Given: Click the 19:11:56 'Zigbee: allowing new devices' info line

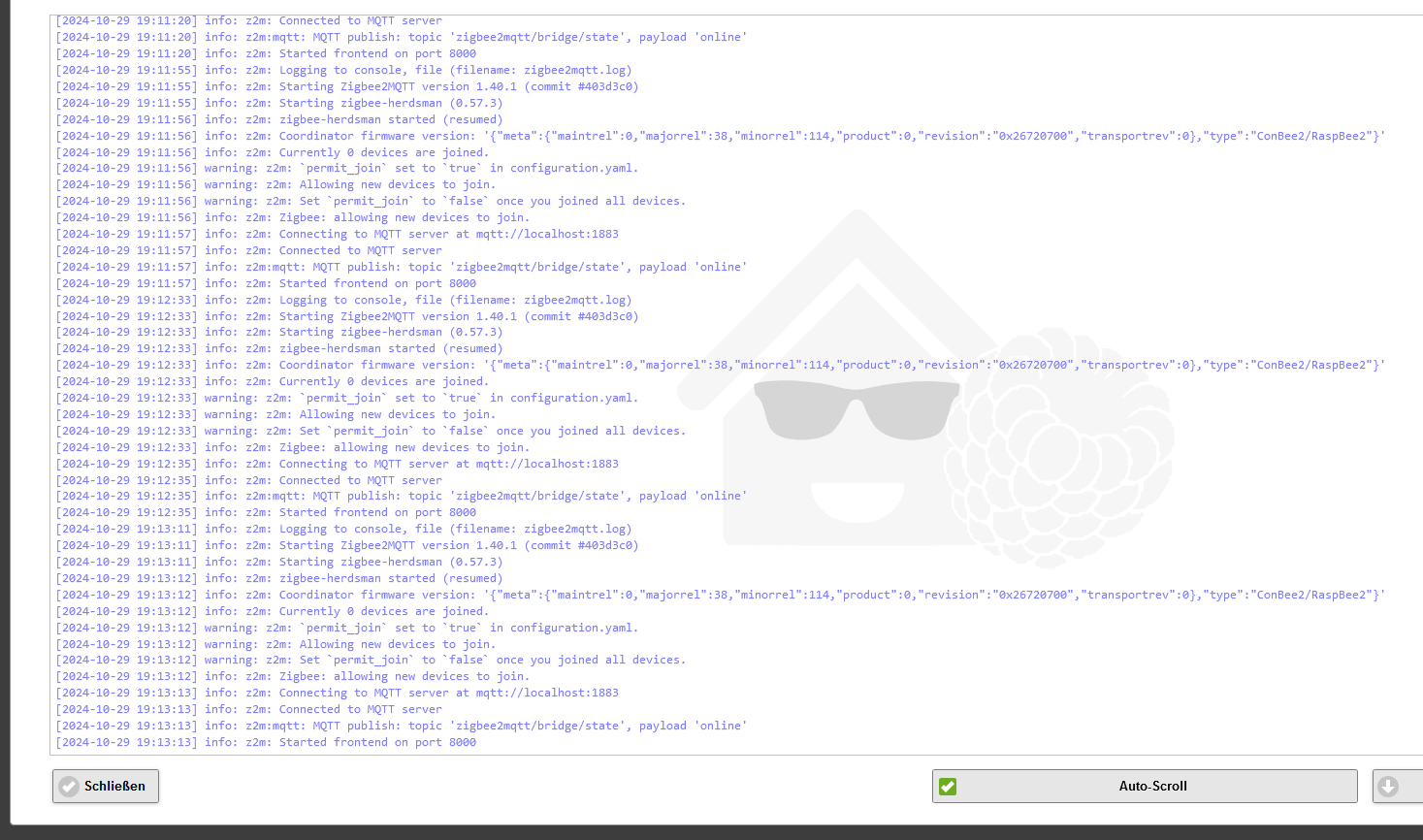Looking at the screenshot, I should pyautogui.click(x=293, y=217).
